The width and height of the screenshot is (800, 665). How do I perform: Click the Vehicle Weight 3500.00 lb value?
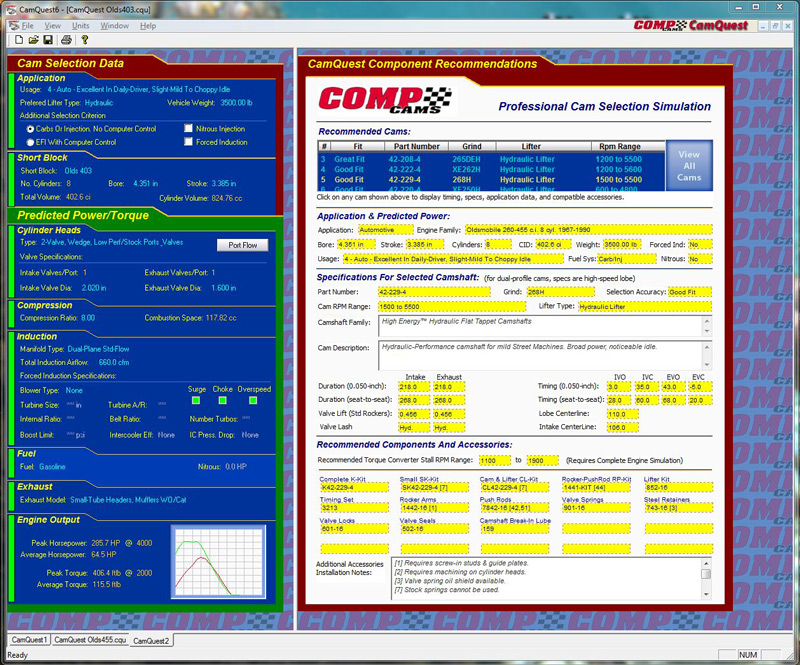click(x=236, y=103)
